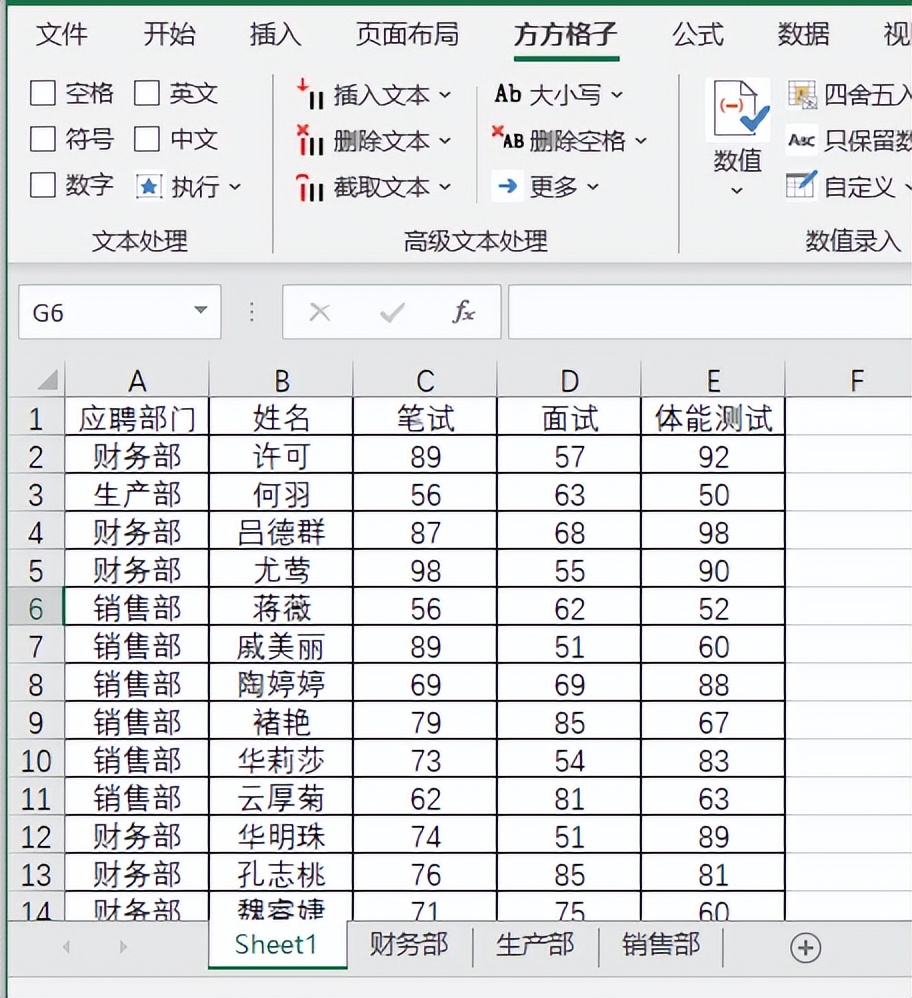Click the formula bar confirm checkmark icon
912x998 pixels.
click(x=392, y=313)
